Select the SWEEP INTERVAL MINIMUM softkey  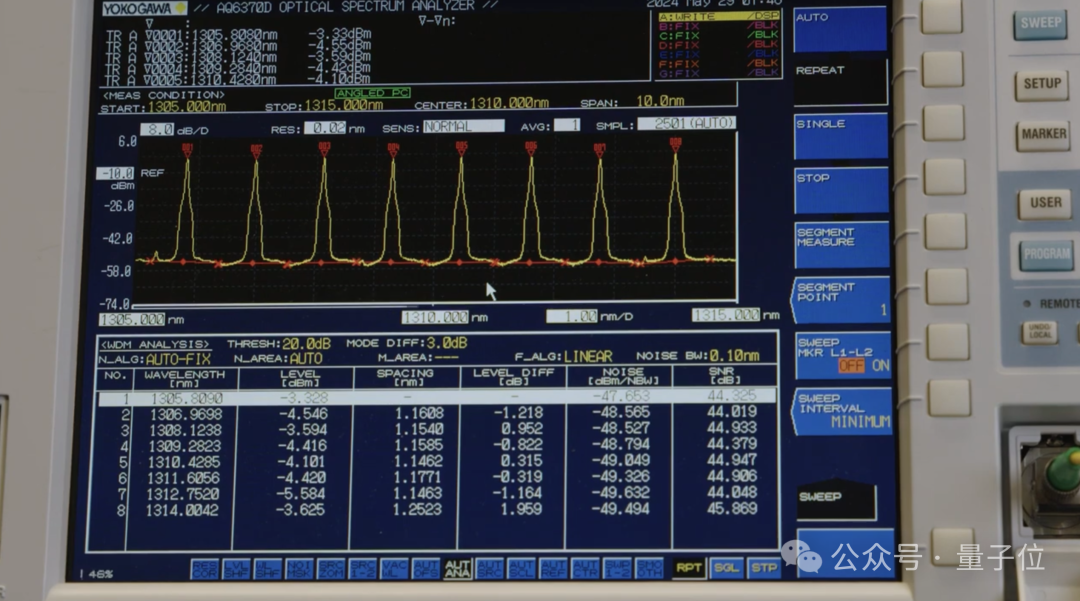click(841, 410)
